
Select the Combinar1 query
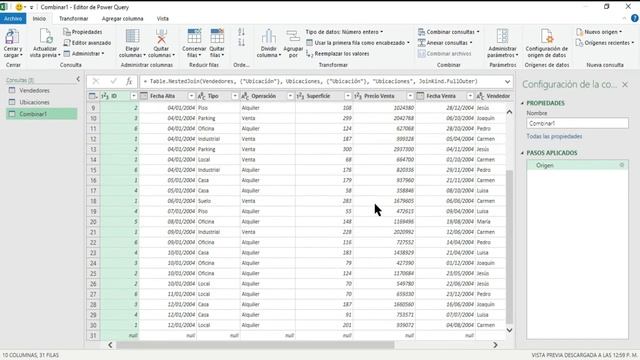coord(41,114)
